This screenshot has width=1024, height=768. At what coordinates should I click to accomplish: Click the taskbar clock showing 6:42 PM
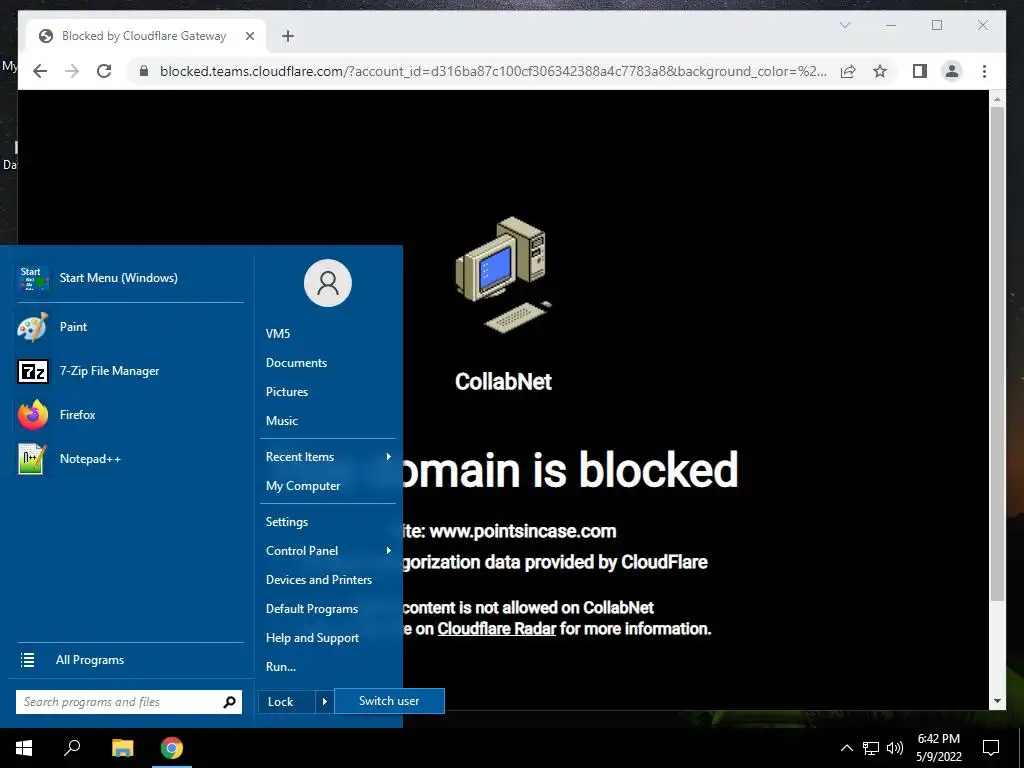tap(938, 748)
